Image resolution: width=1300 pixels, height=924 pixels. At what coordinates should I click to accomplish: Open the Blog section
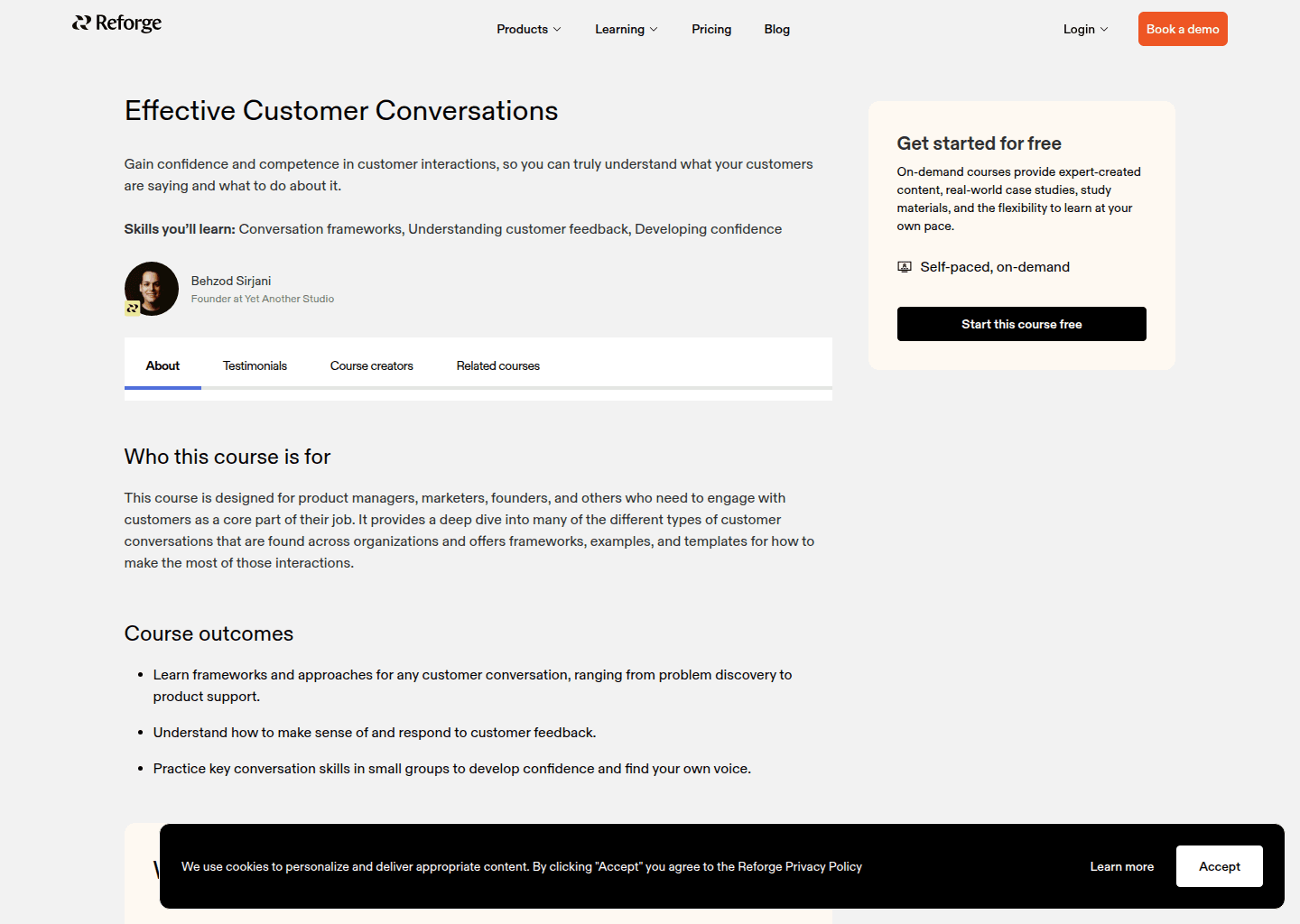pyautogui.click(x=776, y=29)
